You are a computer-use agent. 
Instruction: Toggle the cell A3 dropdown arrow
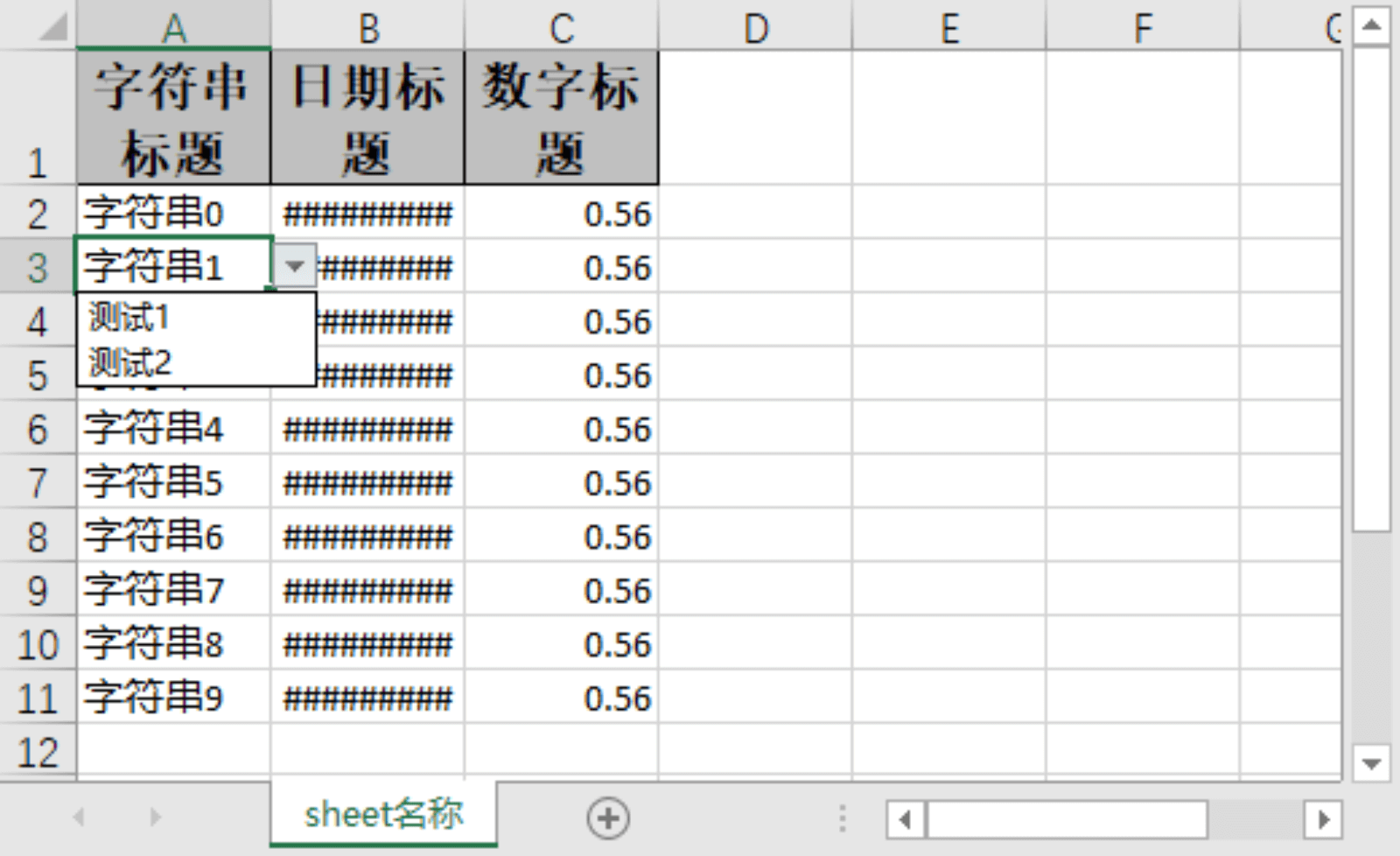(295, 266)
